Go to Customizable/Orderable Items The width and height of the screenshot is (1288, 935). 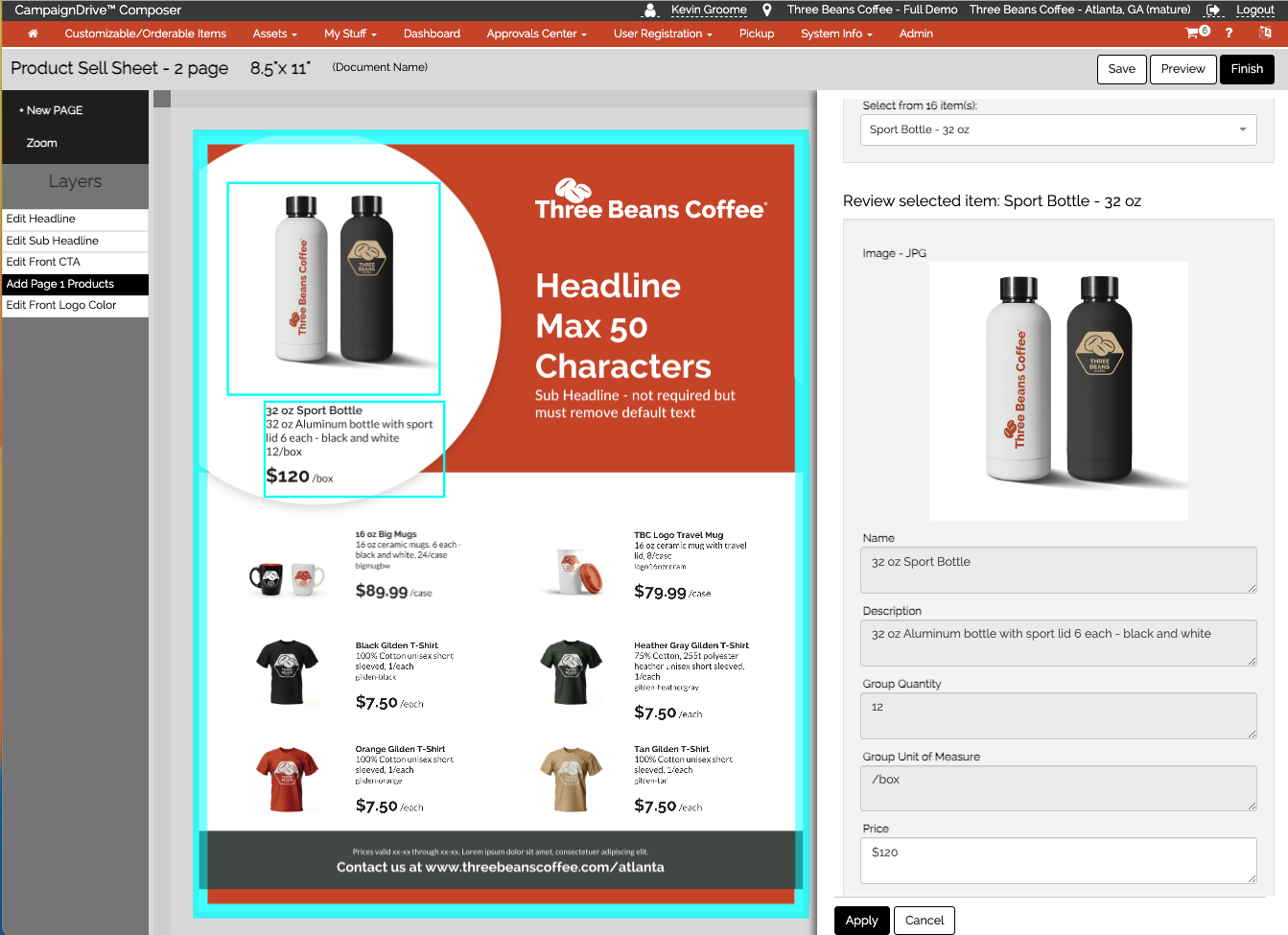pos(145,34)
